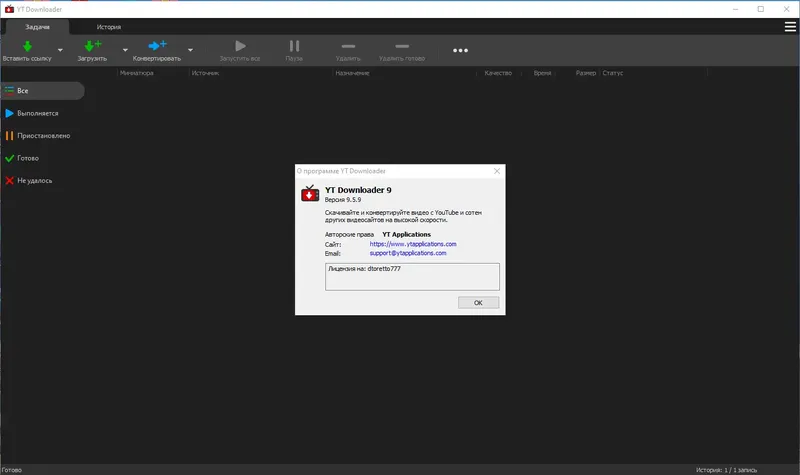Click the YT Downloader title bar app icon

pyautogui.click(x=9, y=9)
